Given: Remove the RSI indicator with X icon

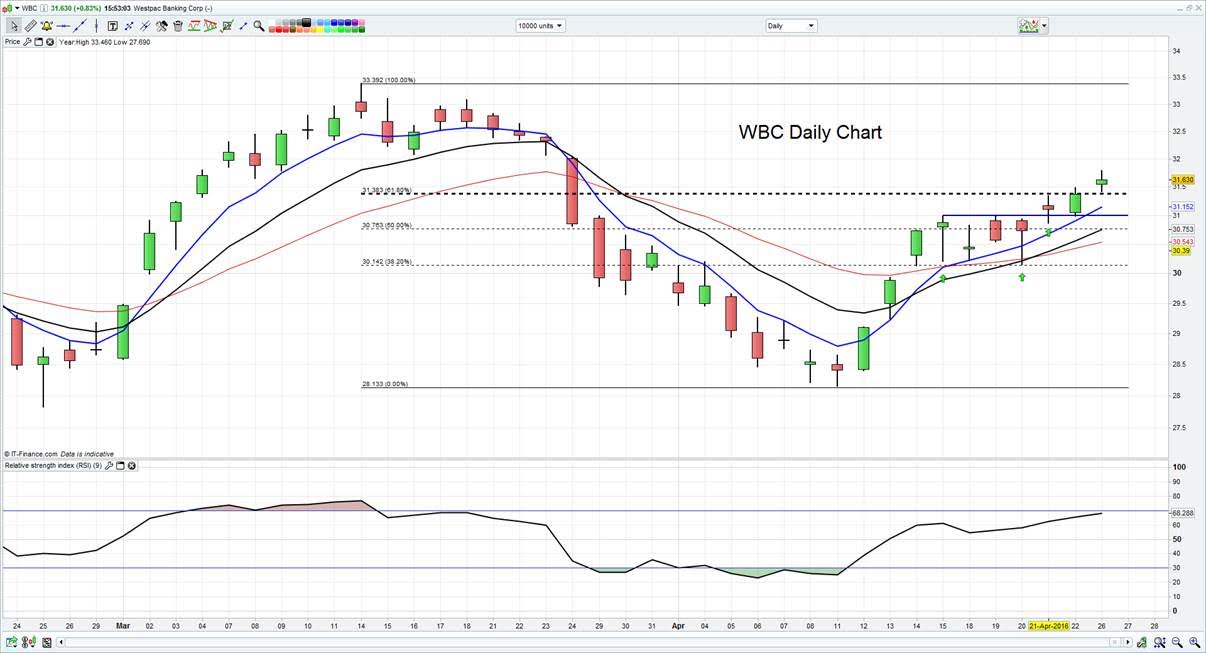Looking at the screenshot, I should pyautogui.click(x=131, y=465).
